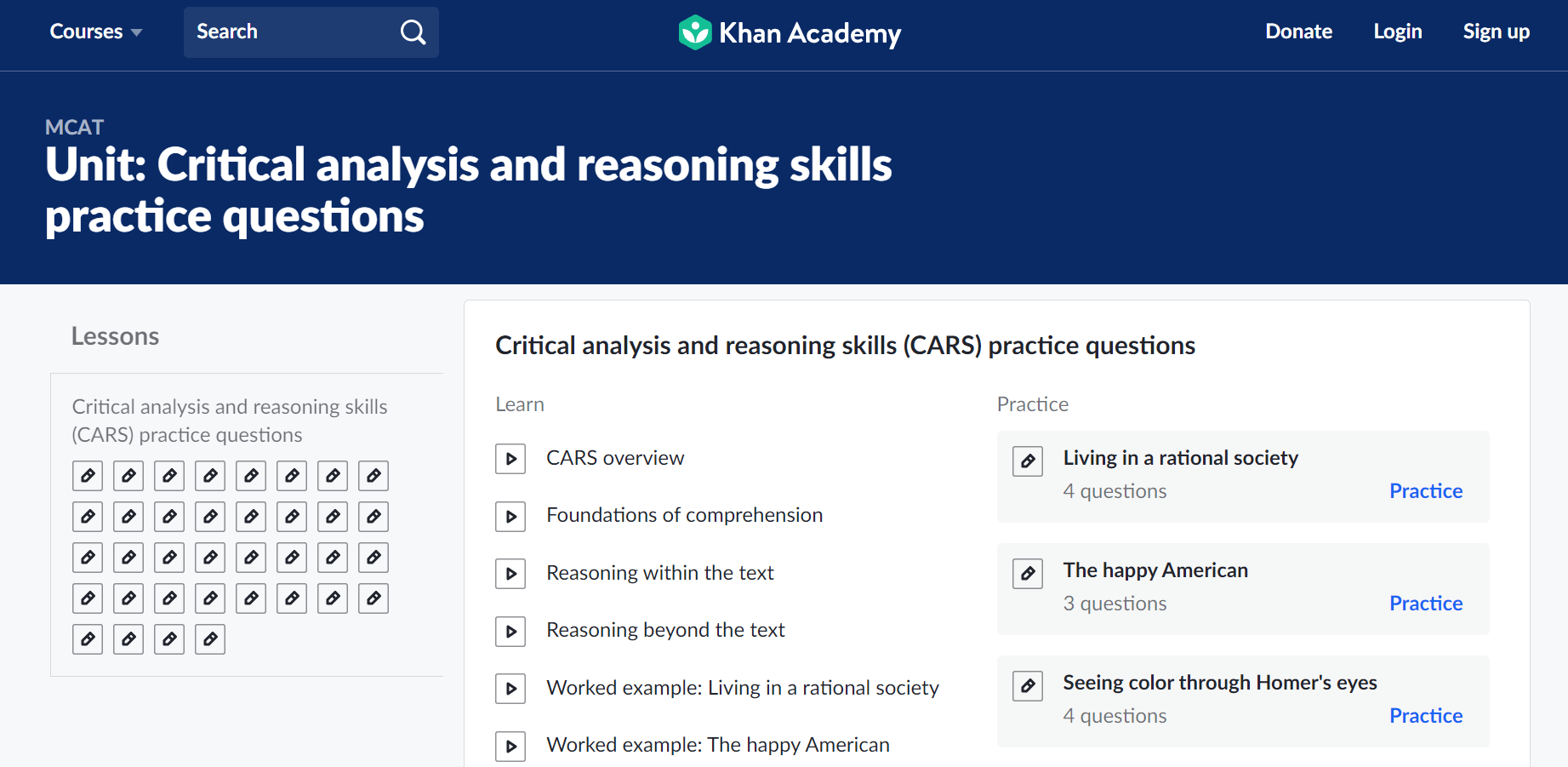Screen dimensions: 1568x767
Task: Click the Login button
Action: pos(1397,31)
